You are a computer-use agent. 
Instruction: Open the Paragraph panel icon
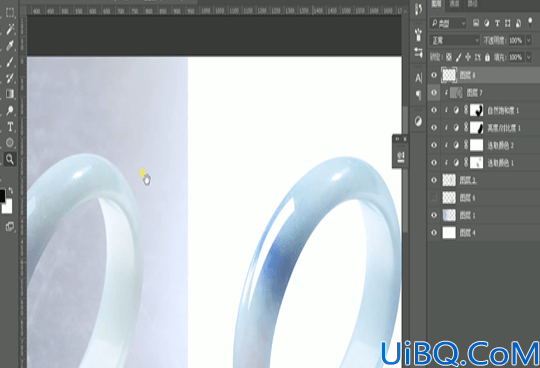pos(418,95)
